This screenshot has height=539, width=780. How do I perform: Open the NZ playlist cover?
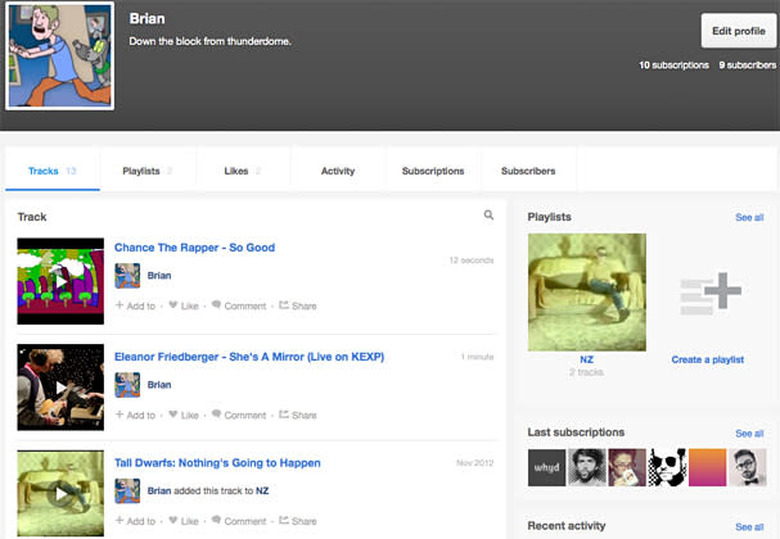point(587,292)
